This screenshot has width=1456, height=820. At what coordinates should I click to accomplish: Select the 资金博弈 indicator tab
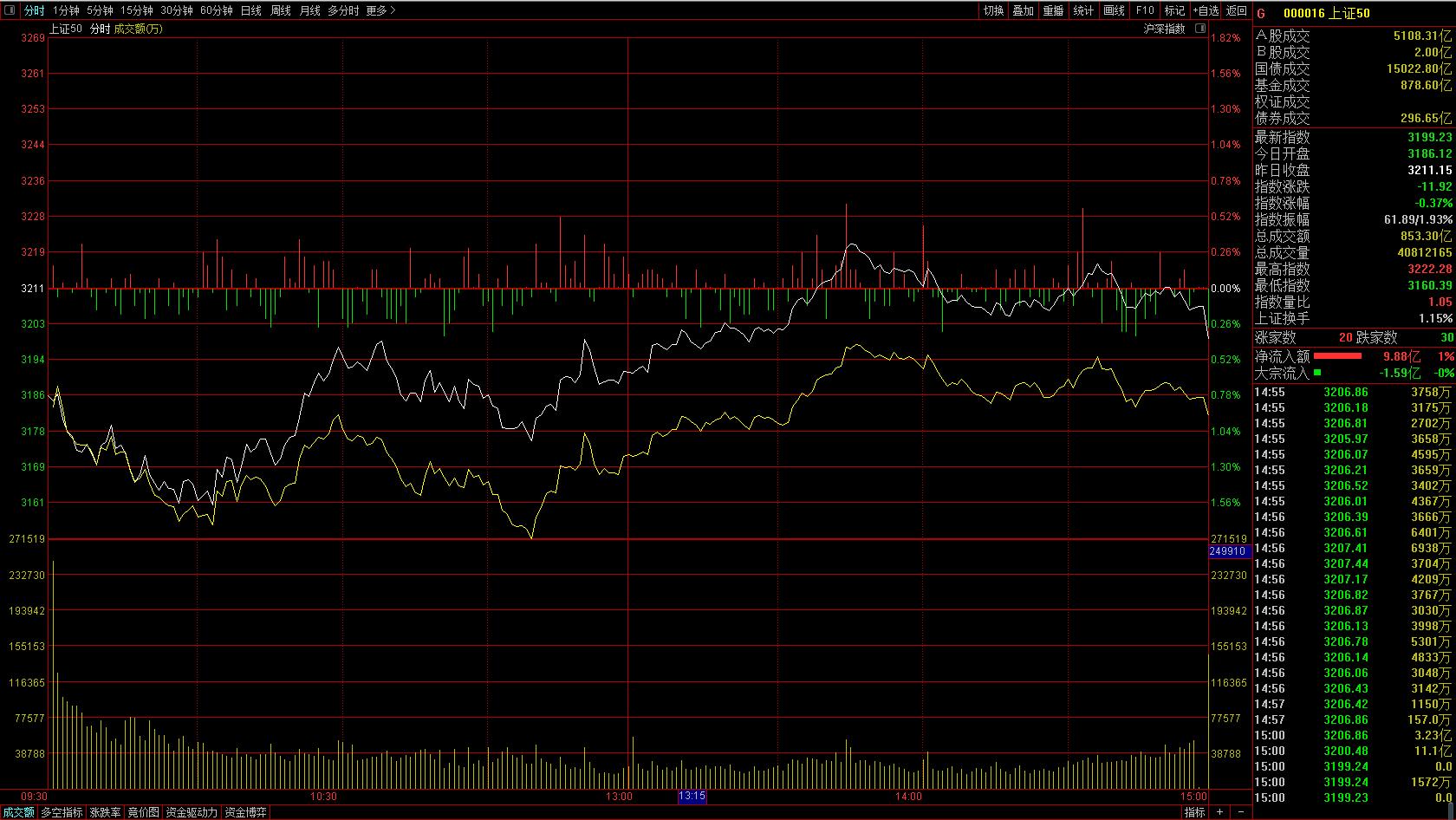[x=245, y=812]
